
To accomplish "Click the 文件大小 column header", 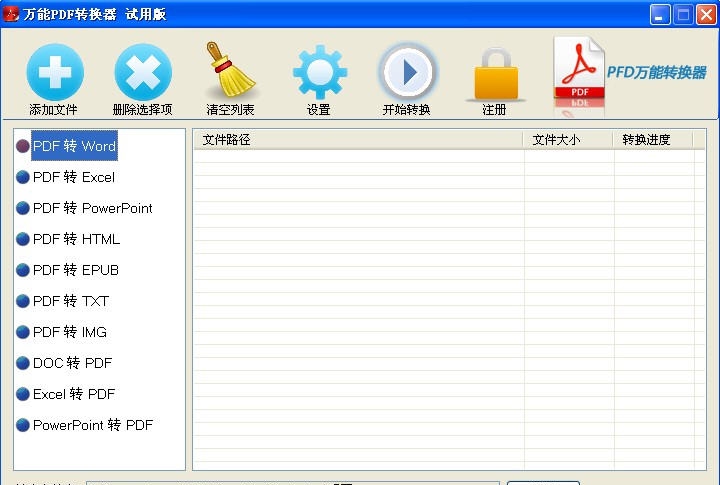I will pyautogui.click(x=568, y=140).
